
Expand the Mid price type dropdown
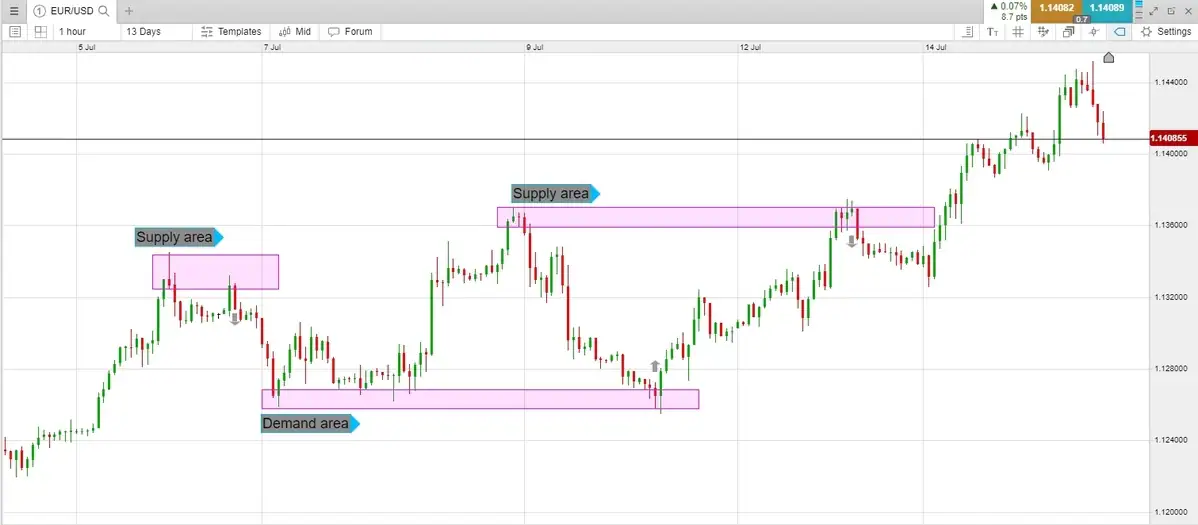(295, 32)
